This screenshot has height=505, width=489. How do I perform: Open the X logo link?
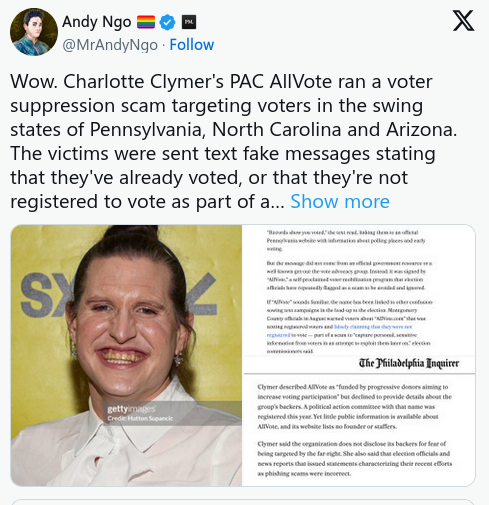[x=463, y=21]
